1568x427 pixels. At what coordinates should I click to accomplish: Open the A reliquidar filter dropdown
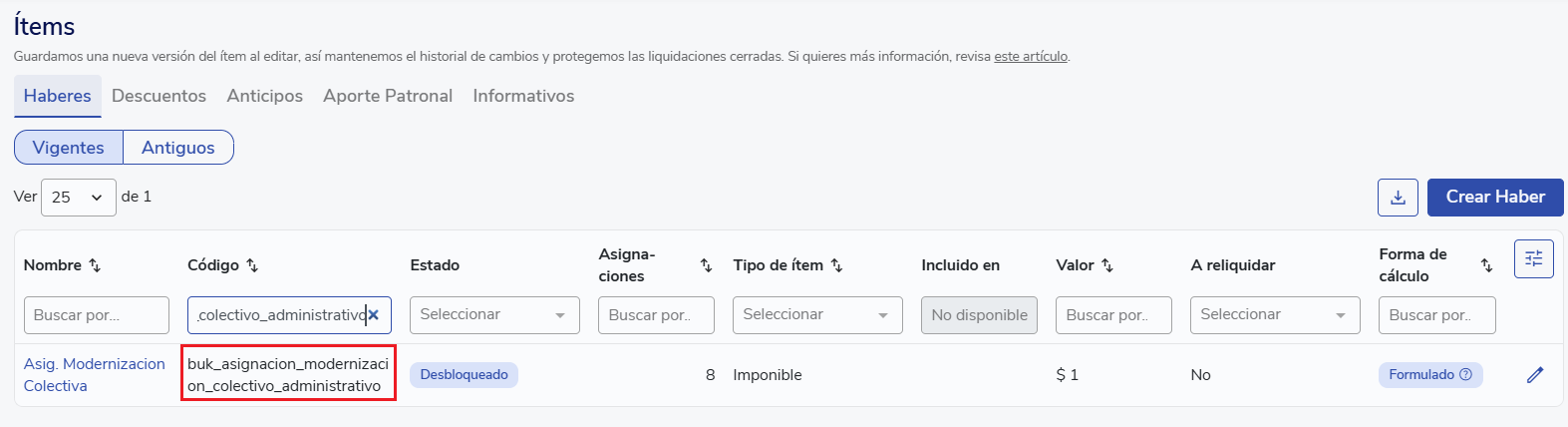click(1275, 315)
